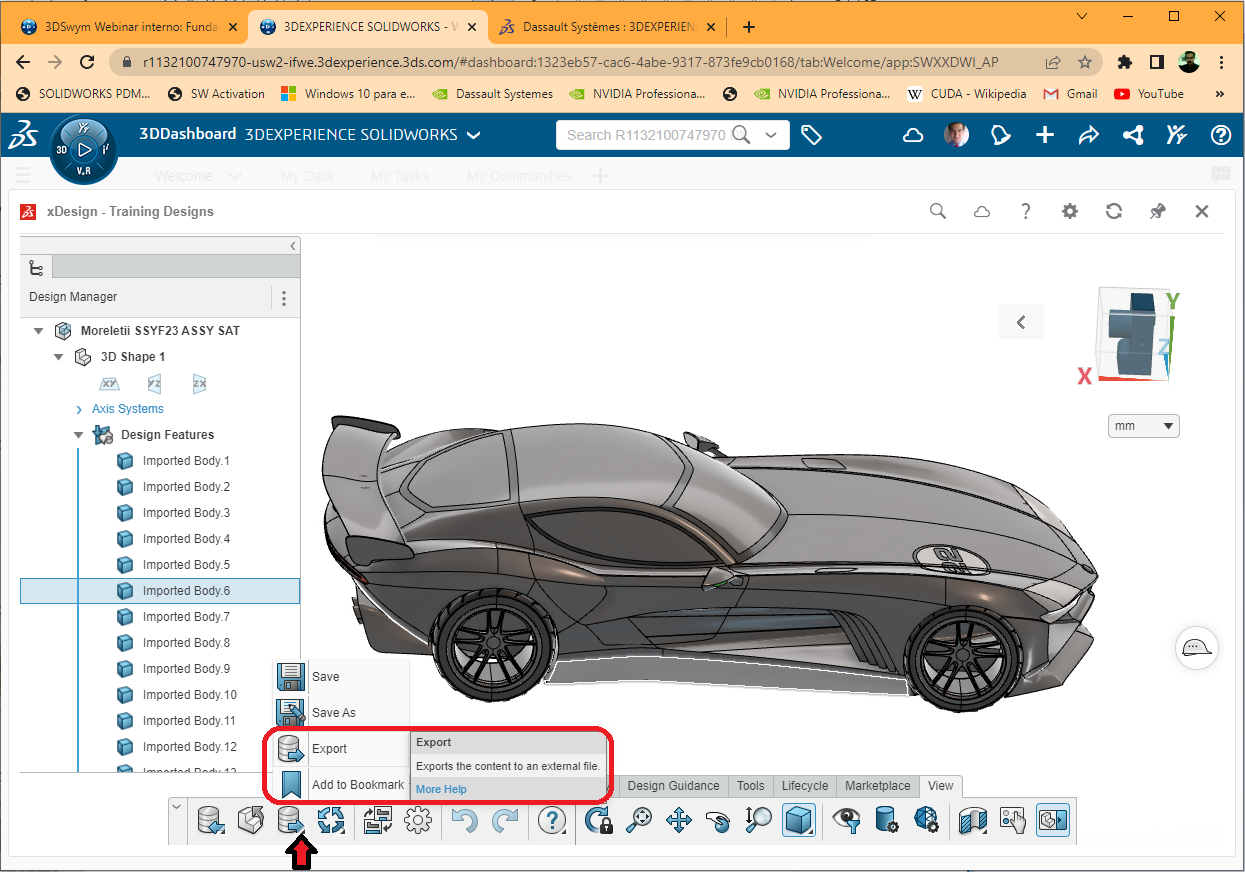
Task: Collapse the Design Features node
Action: pyautogui.click(x=79, y=435)
